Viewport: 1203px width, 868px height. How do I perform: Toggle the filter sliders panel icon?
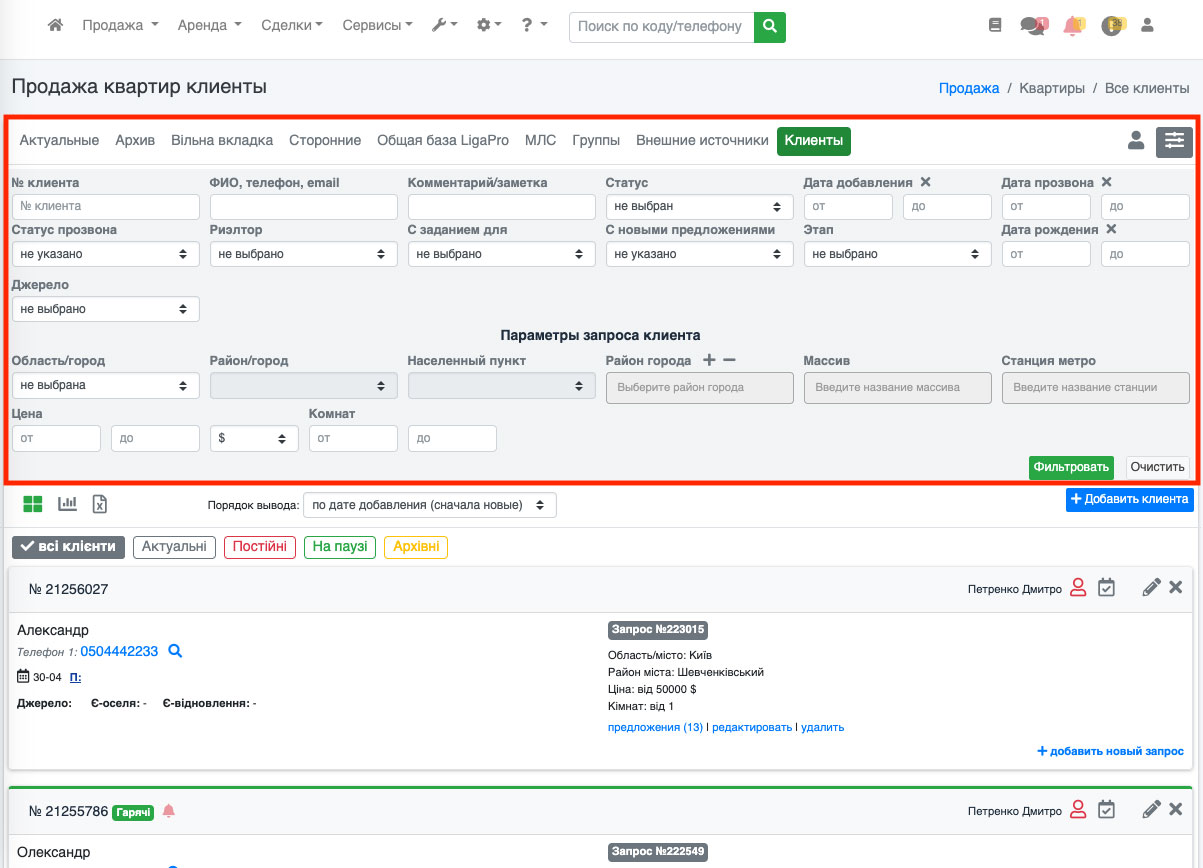[1174, 141]
